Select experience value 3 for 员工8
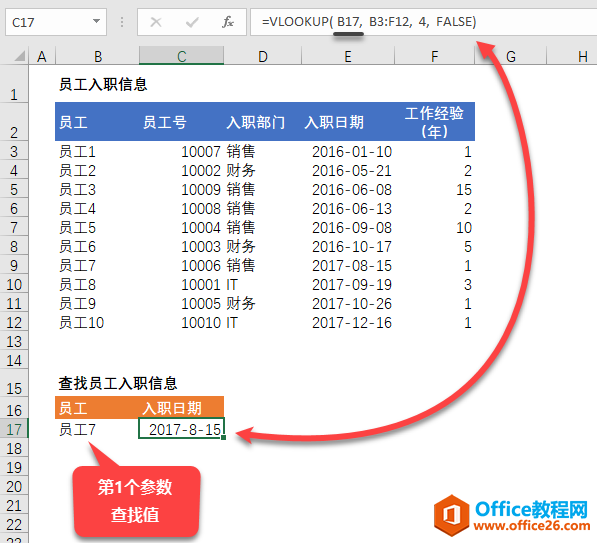Image resolution: width=597 pixels, height=543 pixels. (x=434, y=284)
